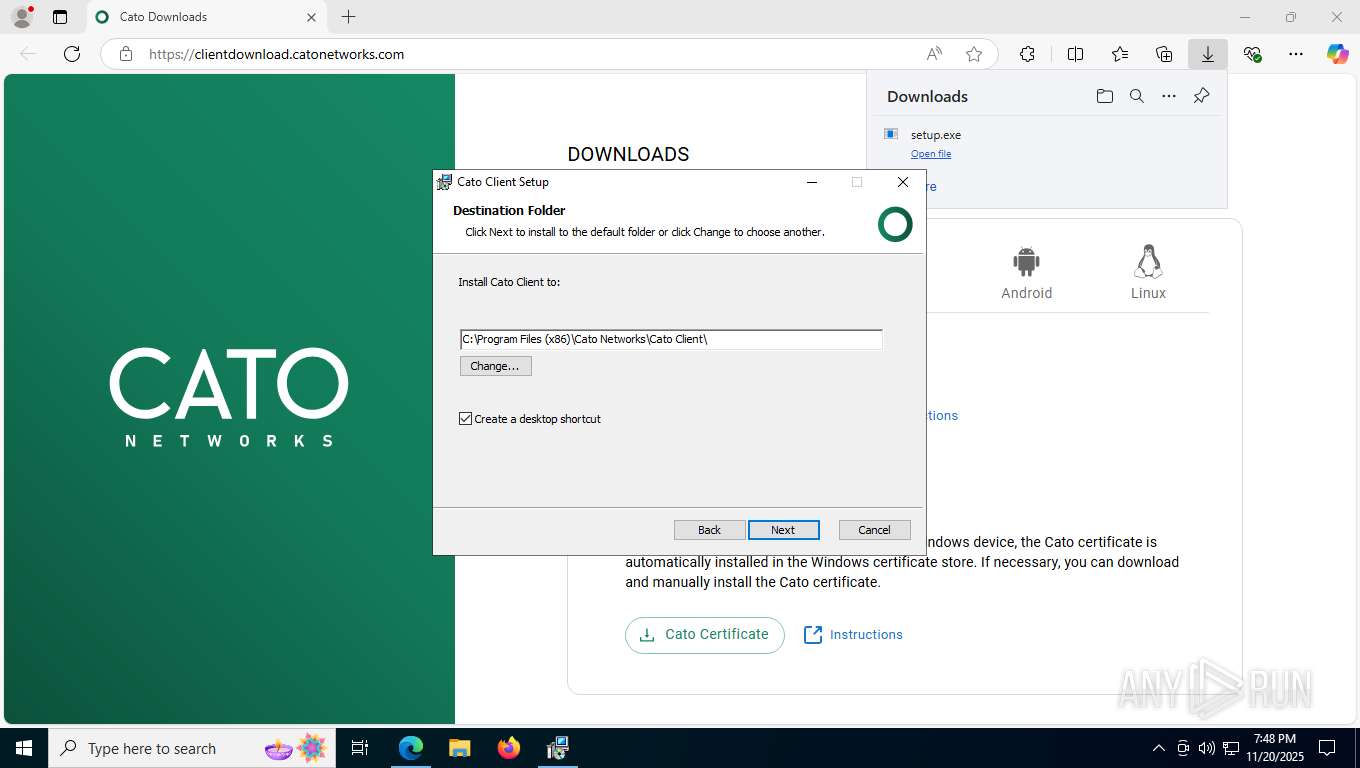Open Firefox from the taskbar
This screenshot has height=768, width=1360.
click(509, 748)
